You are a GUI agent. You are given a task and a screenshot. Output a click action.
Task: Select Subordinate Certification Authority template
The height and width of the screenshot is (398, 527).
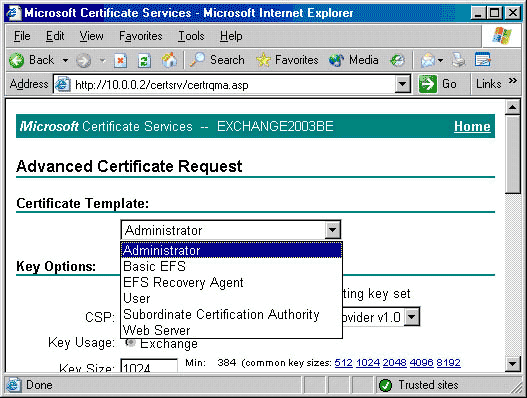[x=231, y=314]
